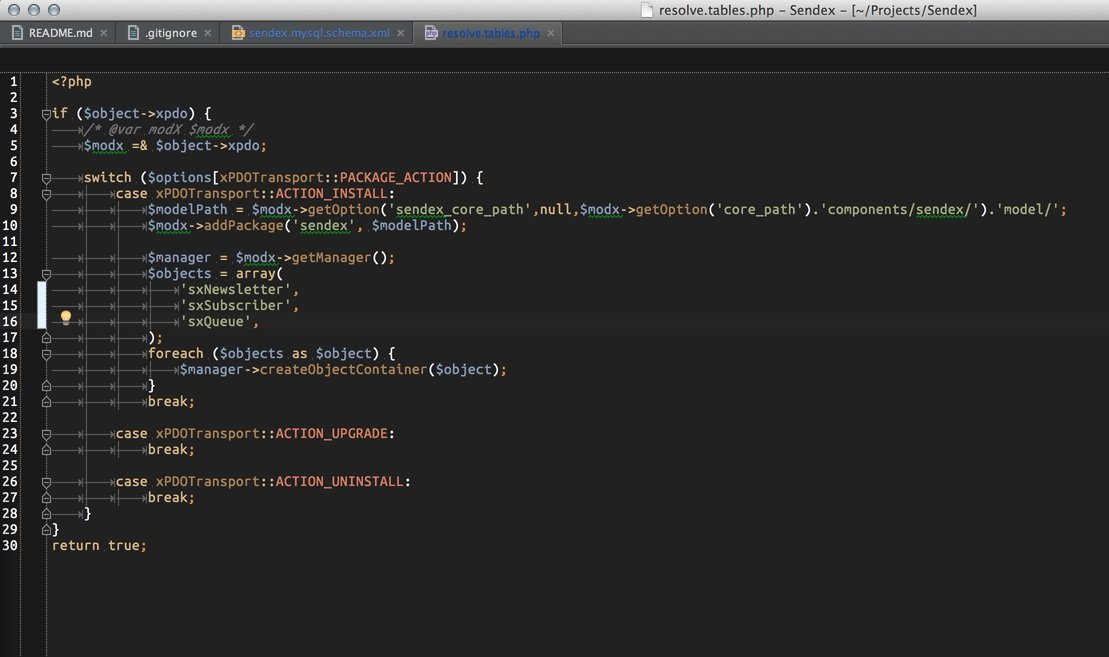This screenshot has width=1109, height=657.
Task: Close the sendex.mysql.schema.xml tab
Action: 401,33
